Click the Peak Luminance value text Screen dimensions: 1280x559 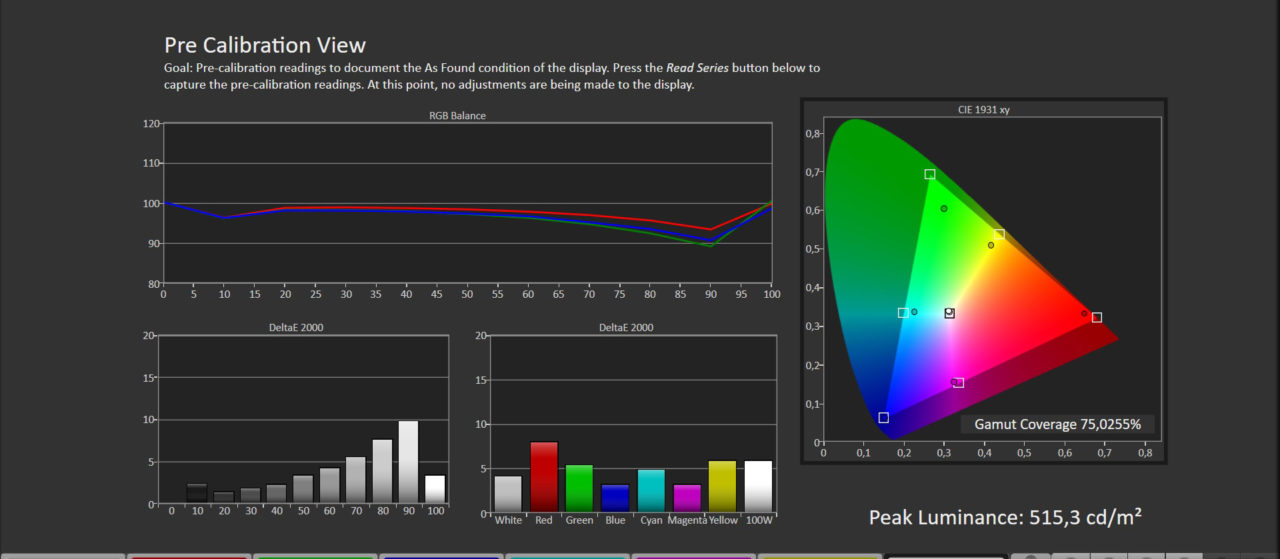click(x=1005, y=517)
